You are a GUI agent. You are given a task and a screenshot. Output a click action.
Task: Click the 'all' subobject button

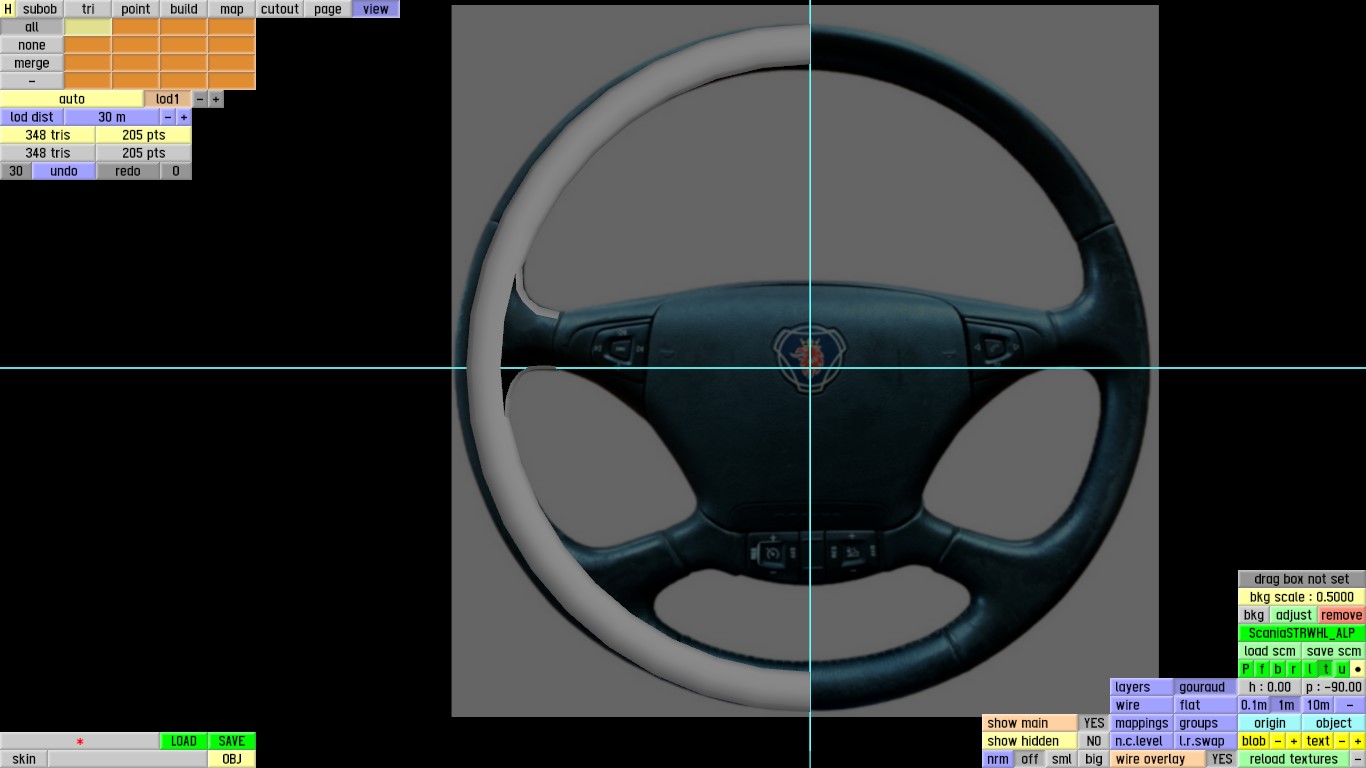[x=32, y=27]
